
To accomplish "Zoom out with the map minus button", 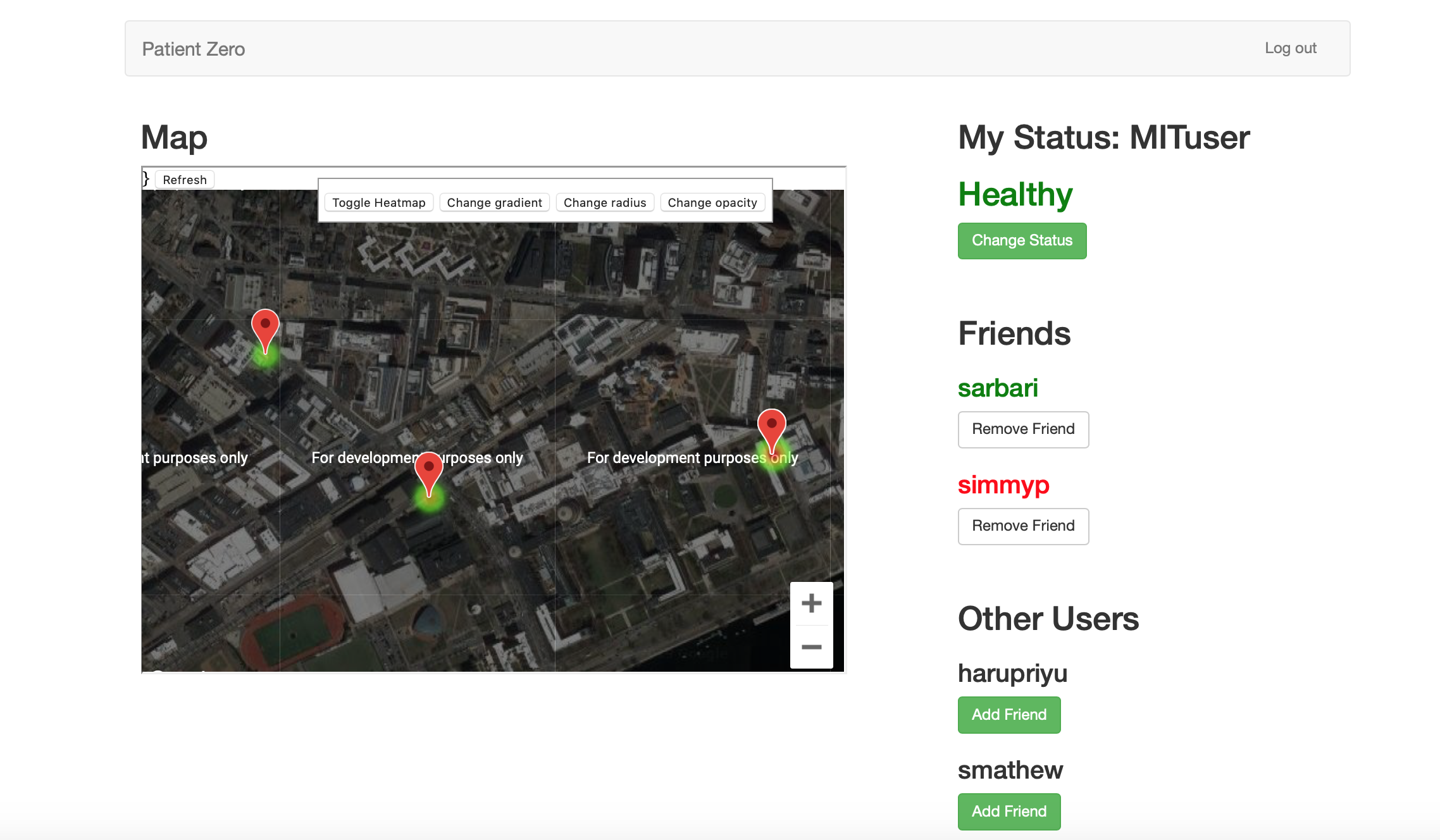I will (811, 647).
